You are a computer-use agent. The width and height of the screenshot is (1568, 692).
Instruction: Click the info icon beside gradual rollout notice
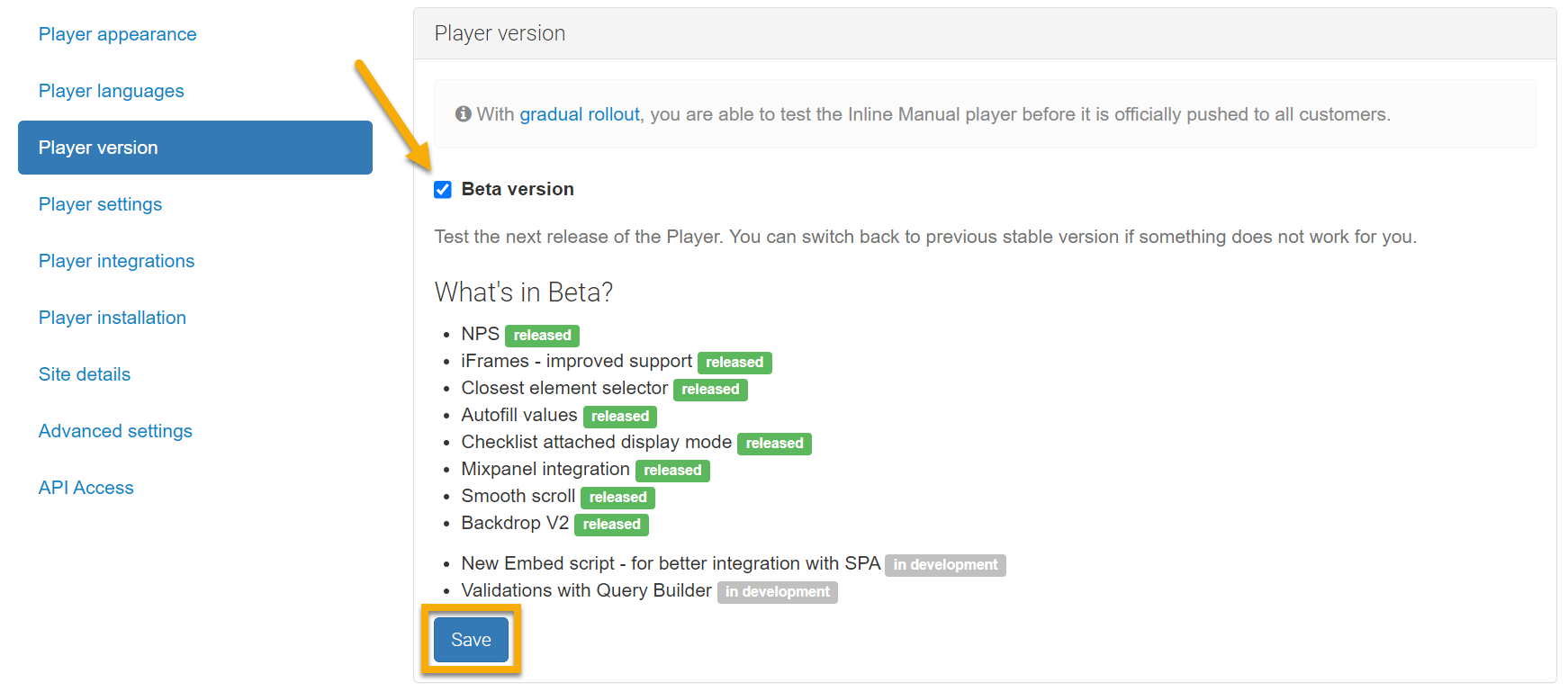(463, 114)
